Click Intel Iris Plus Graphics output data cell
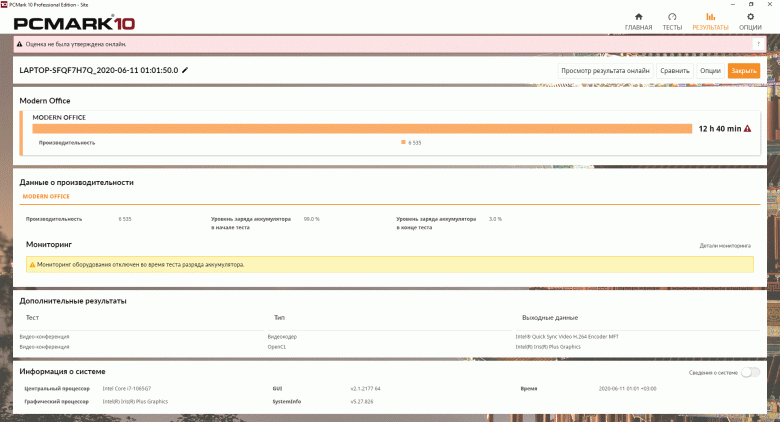Viewport: 780px width, 422px height. [x=548, y=347]
